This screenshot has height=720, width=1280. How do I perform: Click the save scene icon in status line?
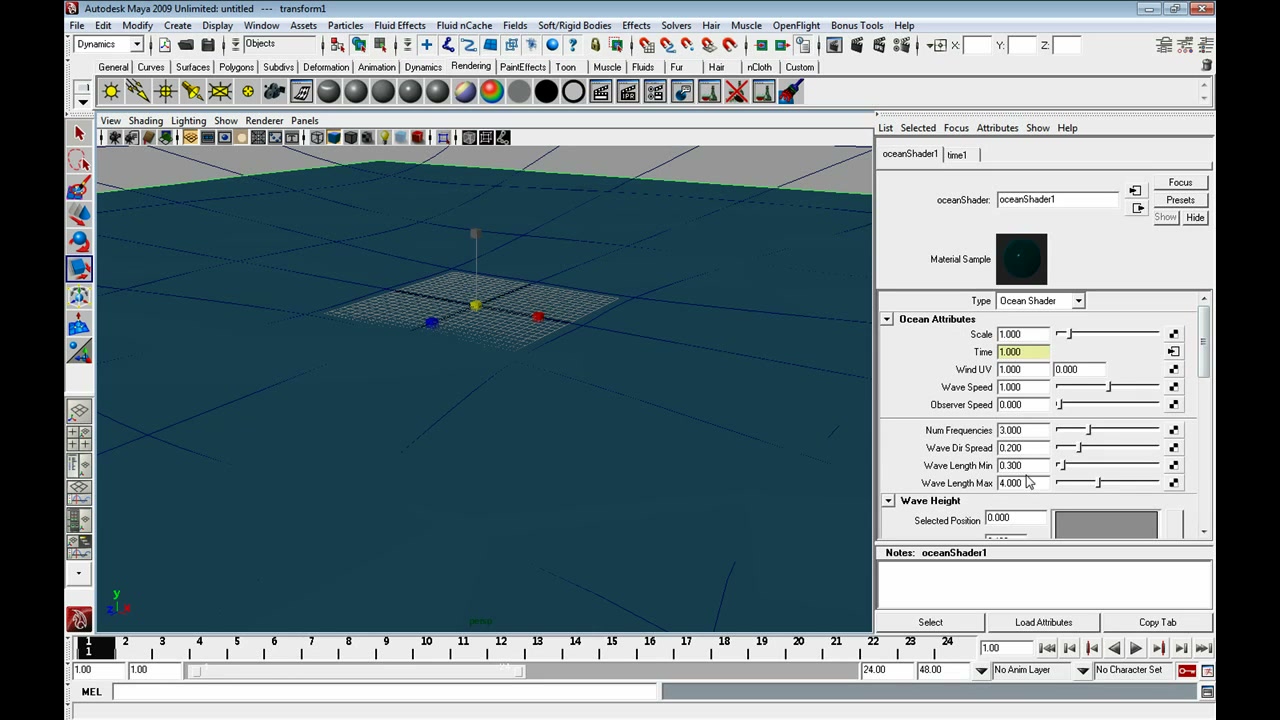click(x=208, y=45)
